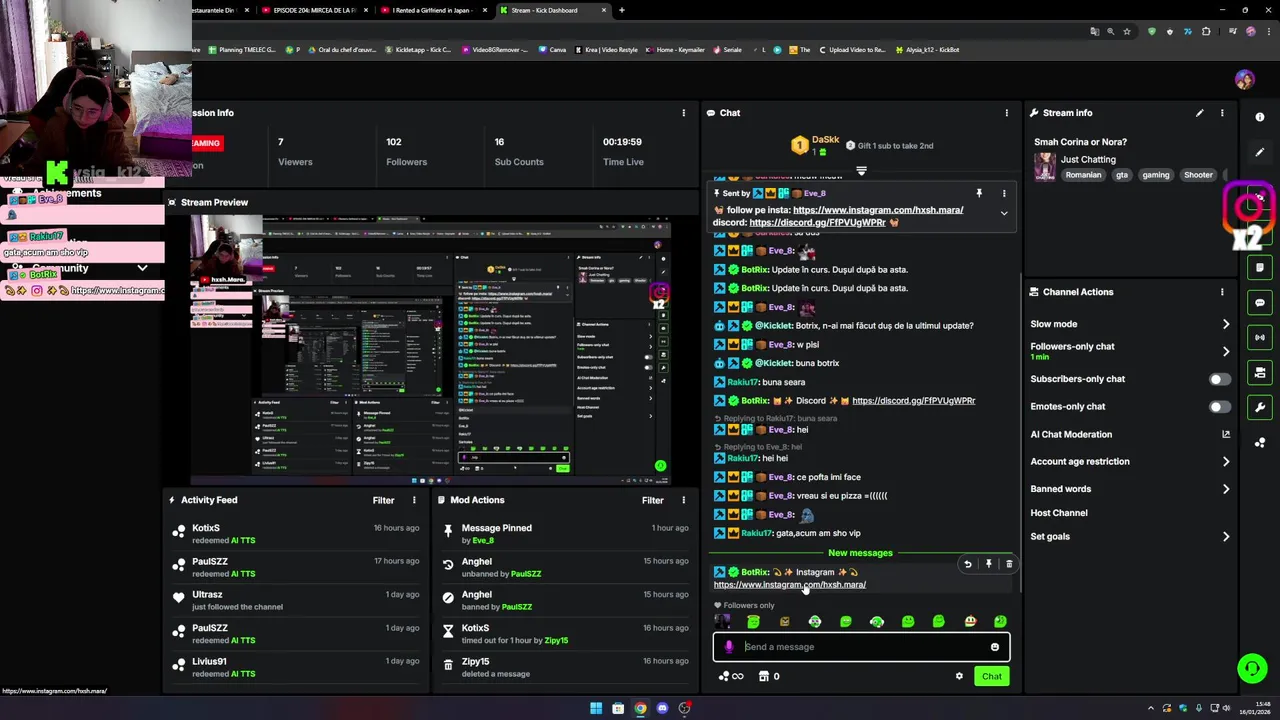Click the broadcast signal icon in sidebar
1280x720 pixels.
(1260, 337)
